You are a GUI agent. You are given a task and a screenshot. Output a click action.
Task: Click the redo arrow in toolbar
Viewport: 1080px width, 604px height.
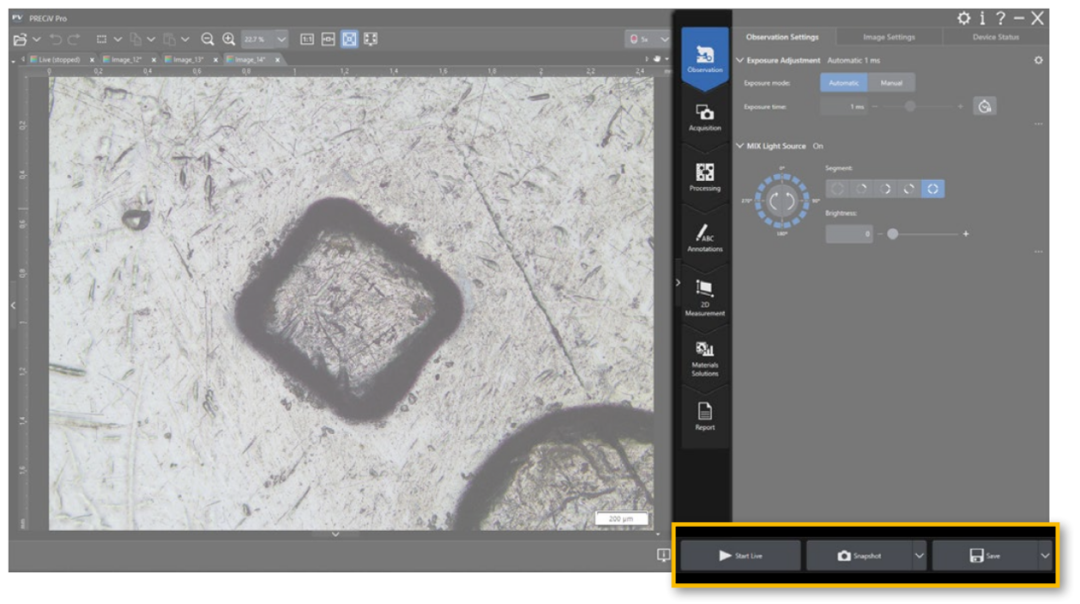74,39
